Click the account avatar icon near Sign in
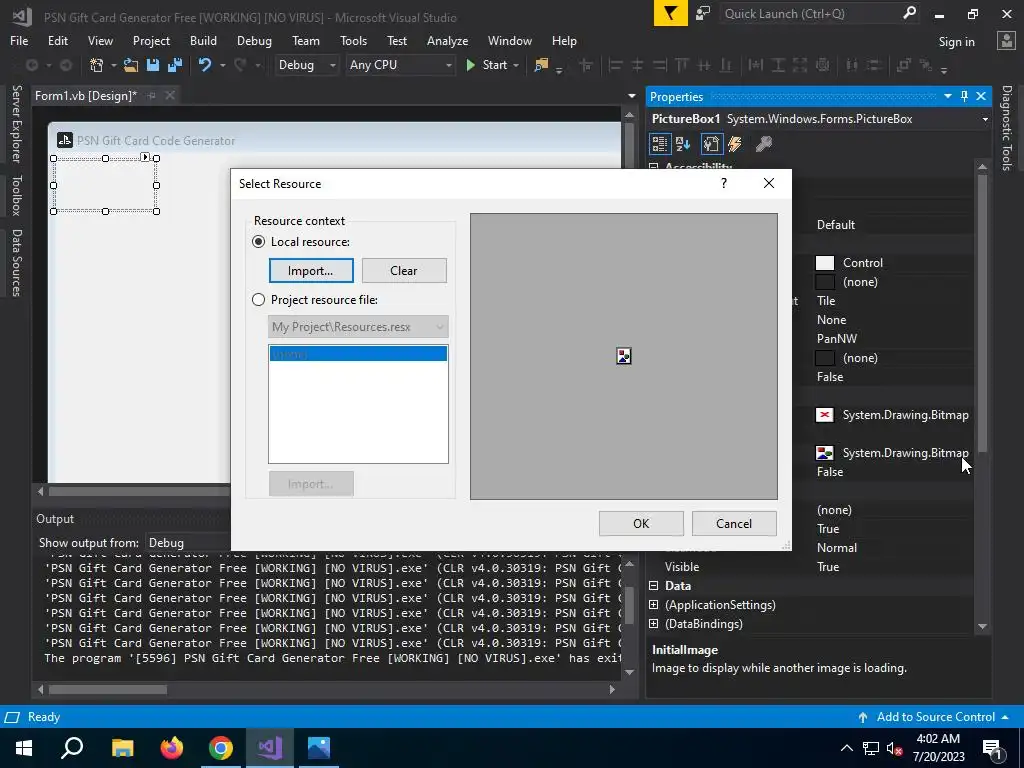This screenshot has width=1024, height=768. (x=1006, y=40)
